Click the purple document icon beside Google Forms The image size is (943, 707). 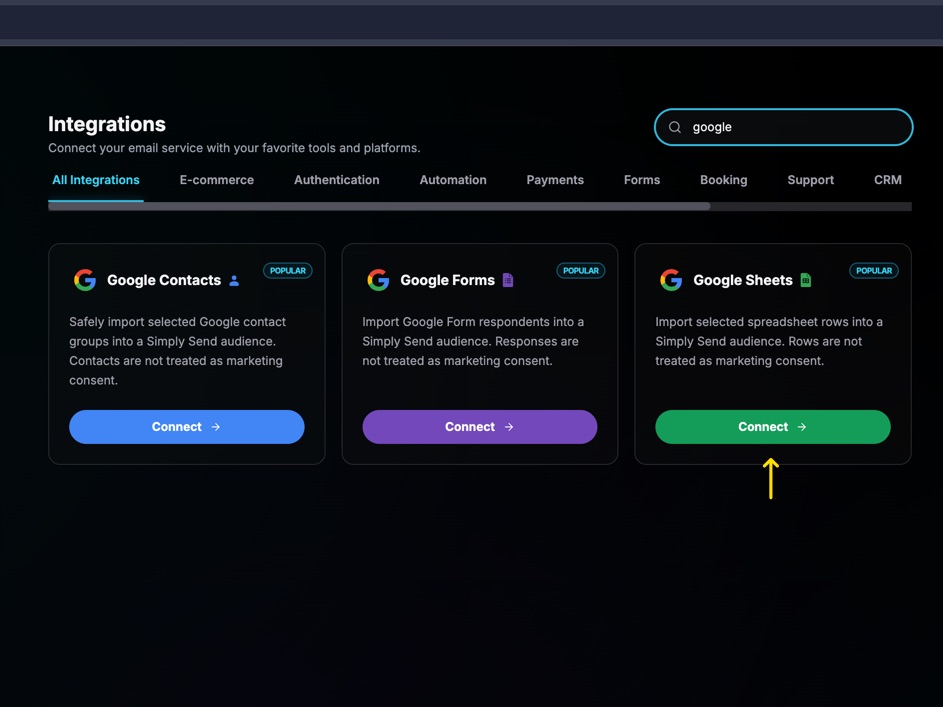508,280
